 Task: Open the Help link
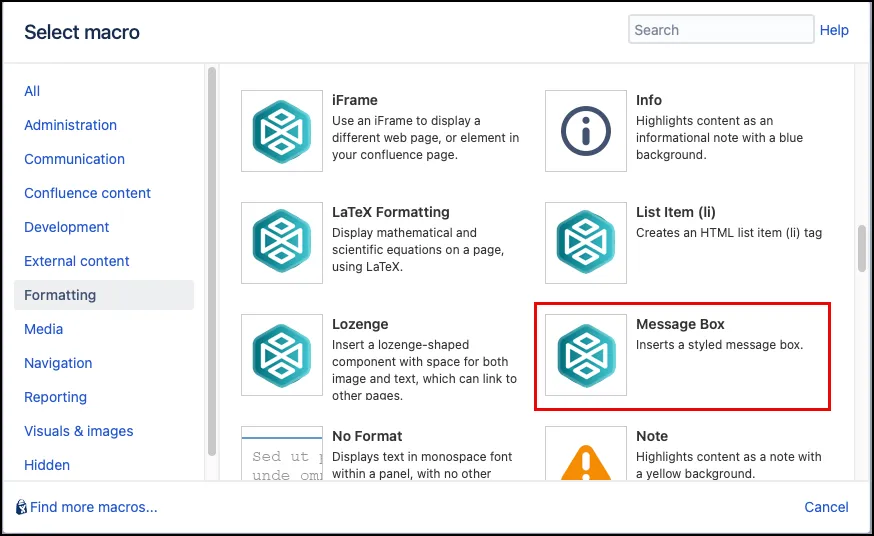834,30
